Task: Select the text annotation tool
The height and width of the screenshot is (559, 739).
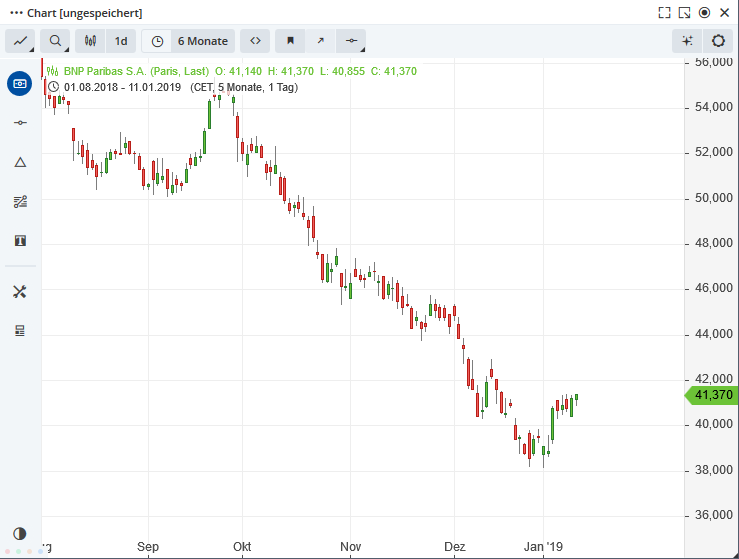Action: (x=19, y=241)
